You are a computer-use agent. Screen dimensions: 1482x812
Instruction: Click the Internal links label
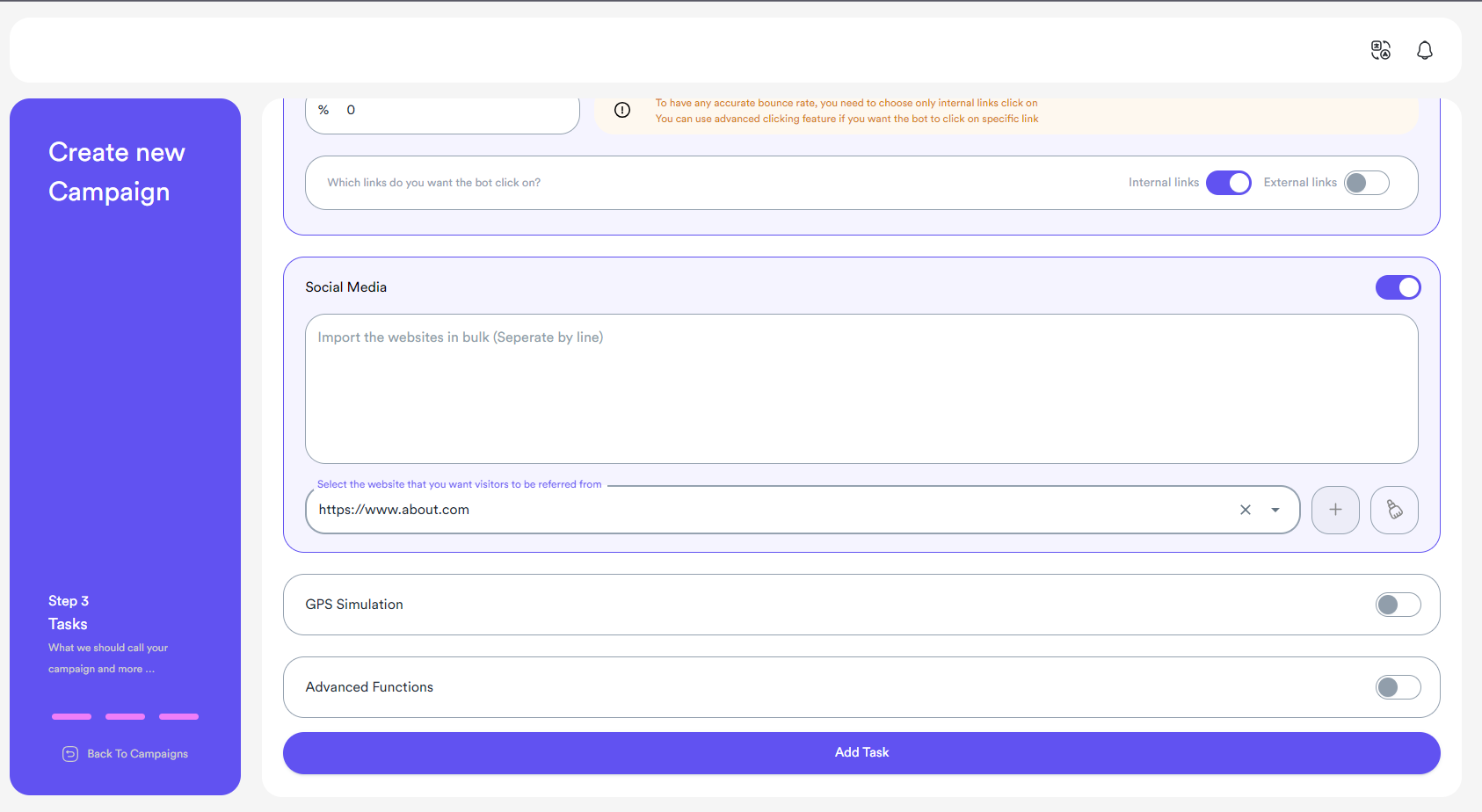(x=1164, y=183)
